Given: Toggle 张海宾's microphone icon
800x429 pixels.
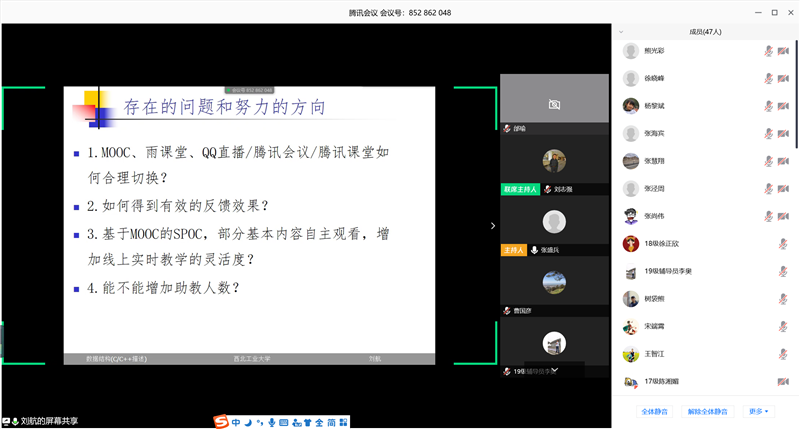Looking at the screenshot, I should (768, 134).
